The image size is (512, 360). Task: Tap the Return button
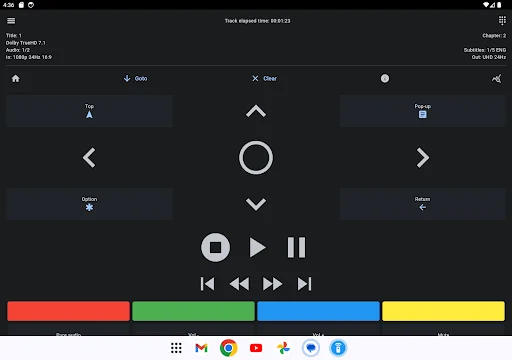tap(423, 204)
